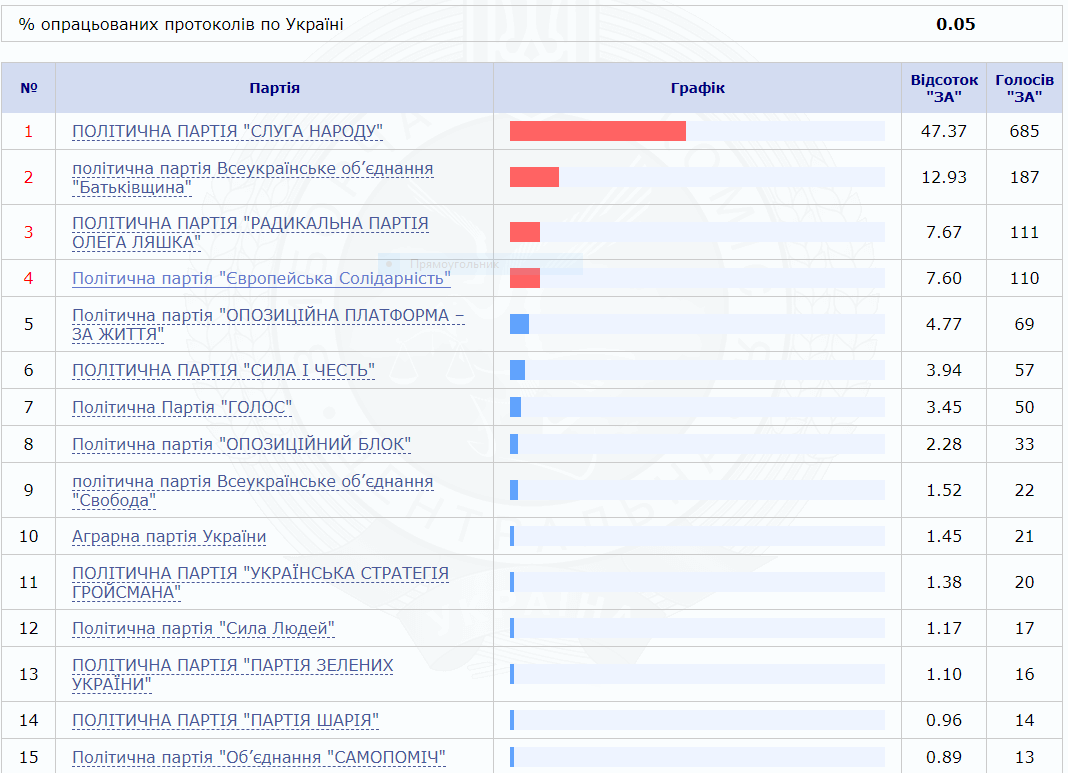Image resolution: width=1068 pixels, height=773 pixels.
Task: Open the Об'єднання "САМОПОМІЧ" link
Action: pyautogui.click(x=258, y=757)
